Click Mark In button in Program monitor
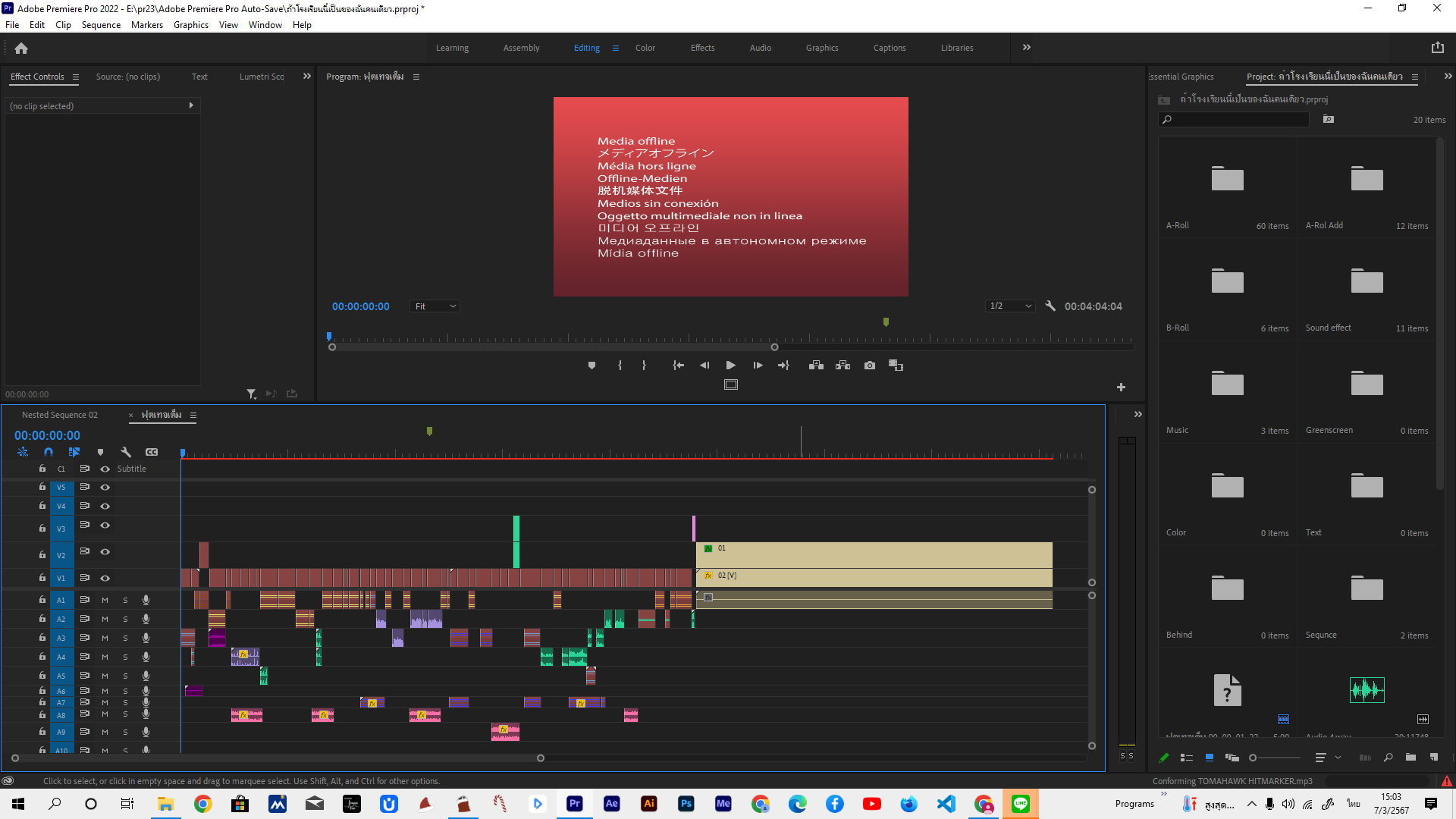1456x819 pixels. coord(620,366)
